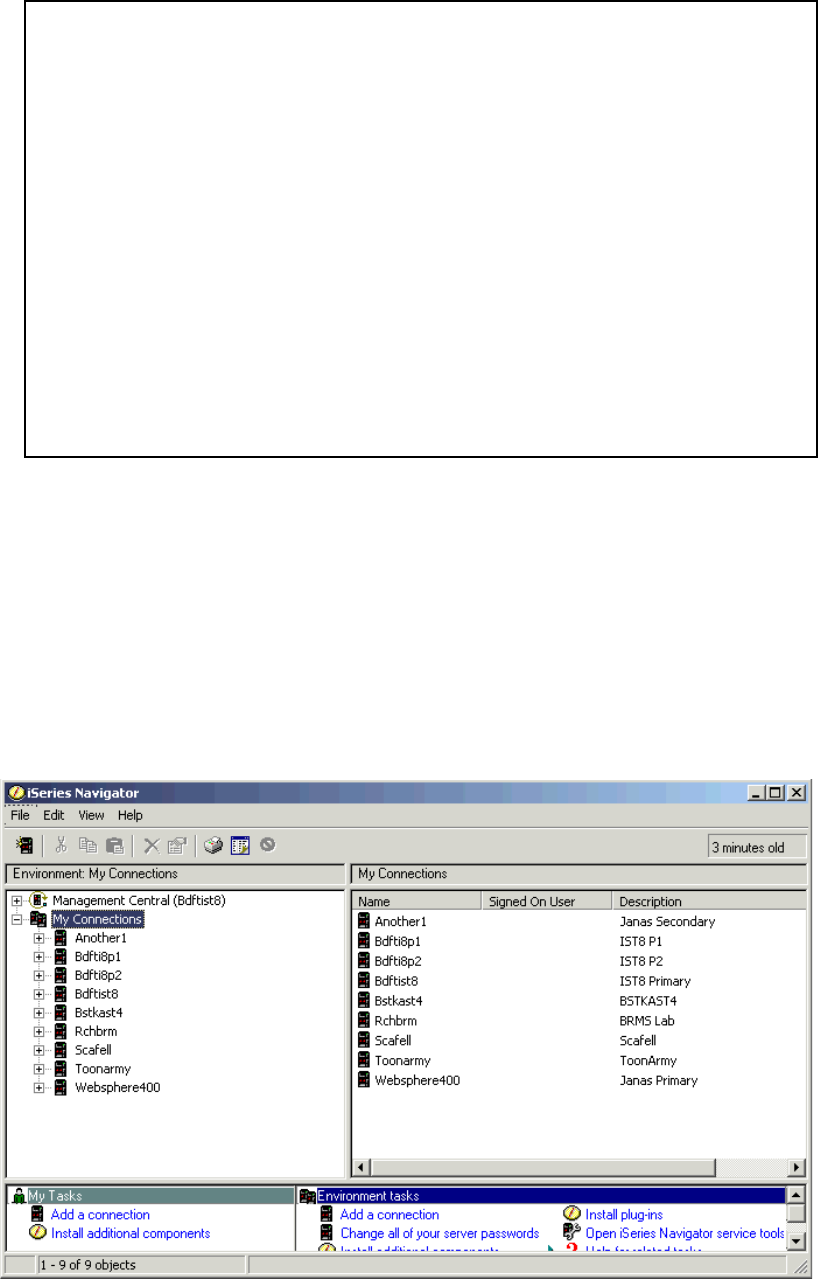Select Websphere400 icon in connections list
The height and width of the screenshot is (1279, 818).
click(364, 1080)
